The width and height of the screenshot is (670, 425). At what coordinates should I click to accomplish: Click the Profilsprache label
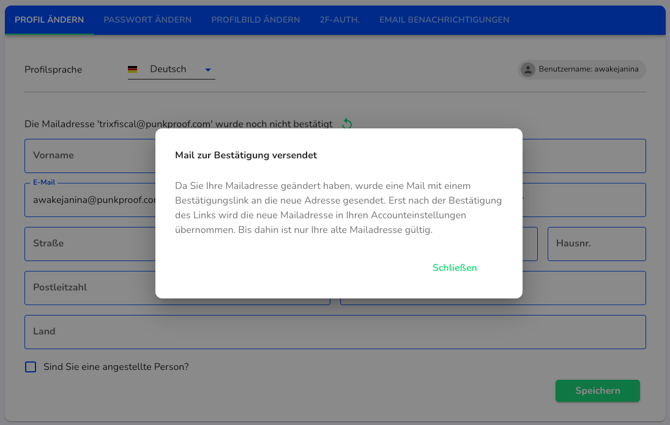tap(53, 70)
